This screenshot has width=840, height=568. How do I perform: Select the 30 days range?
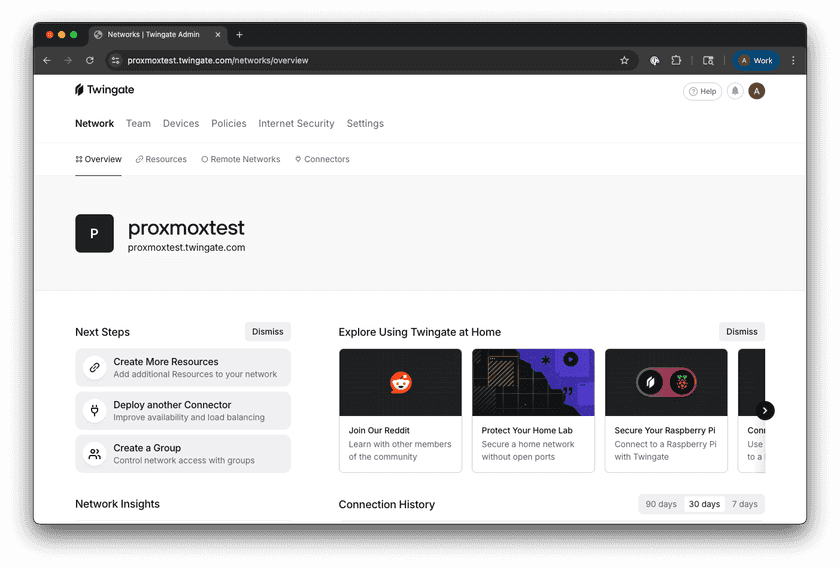[x=704, y=504]
